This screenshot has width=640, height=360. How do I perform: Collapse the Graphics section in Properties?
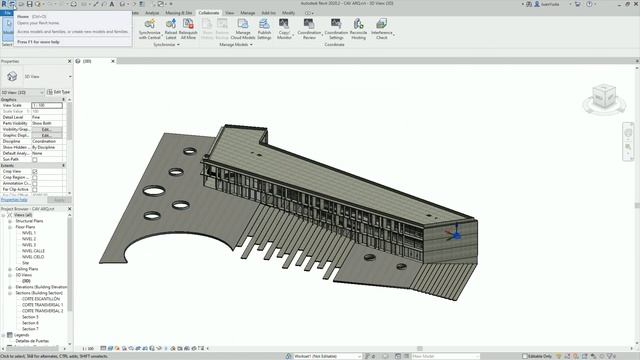tap(64, 100)
